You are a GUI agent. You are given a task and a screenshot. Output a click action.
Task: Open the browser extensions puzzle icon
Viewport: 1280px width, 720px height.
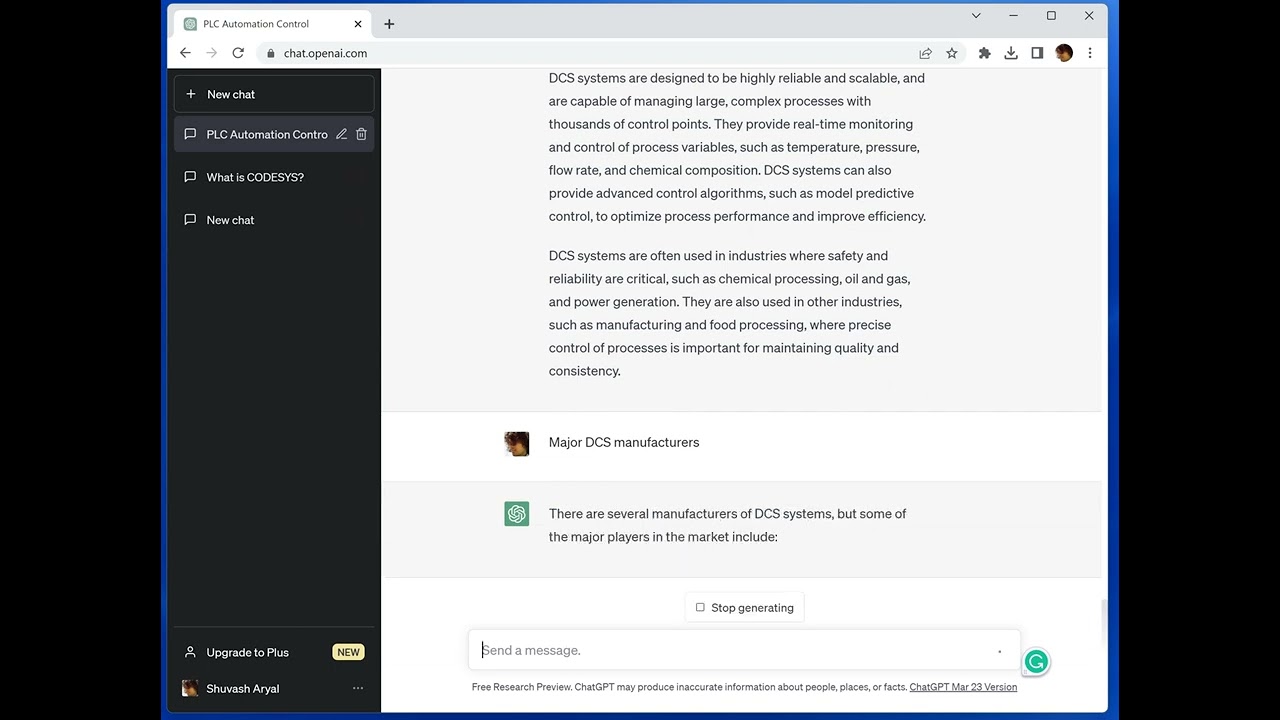(x=984, y=53)
